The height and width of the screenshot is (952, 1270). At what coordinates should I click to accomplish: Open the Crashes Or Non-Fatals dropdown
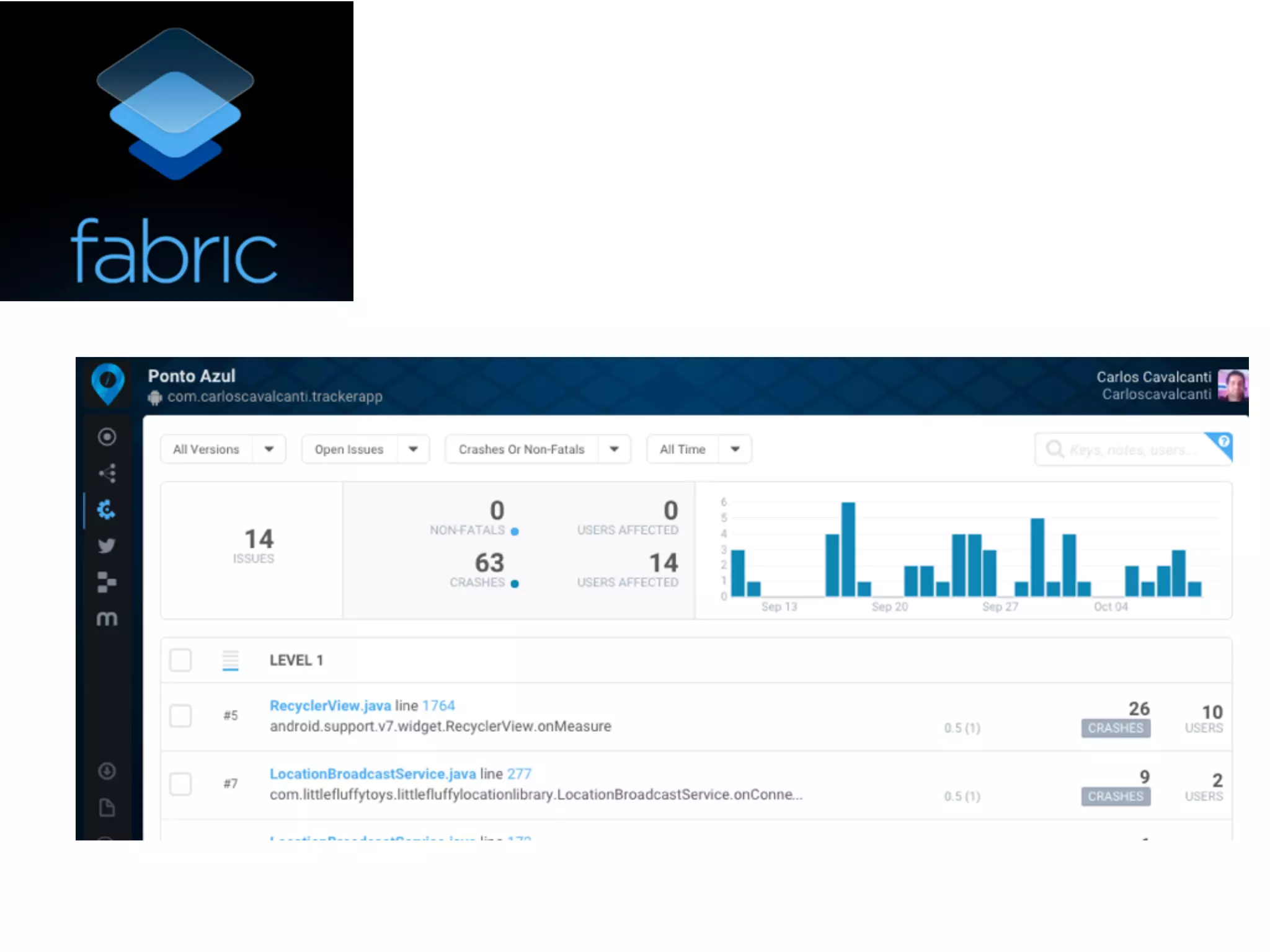[614, 449]
